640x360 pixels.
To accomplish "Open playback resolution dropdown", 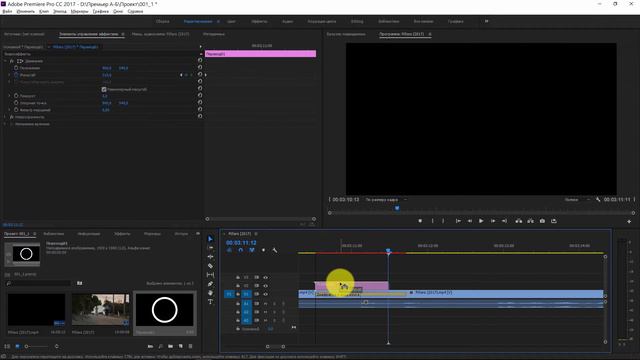I will [x=577, y=200].
